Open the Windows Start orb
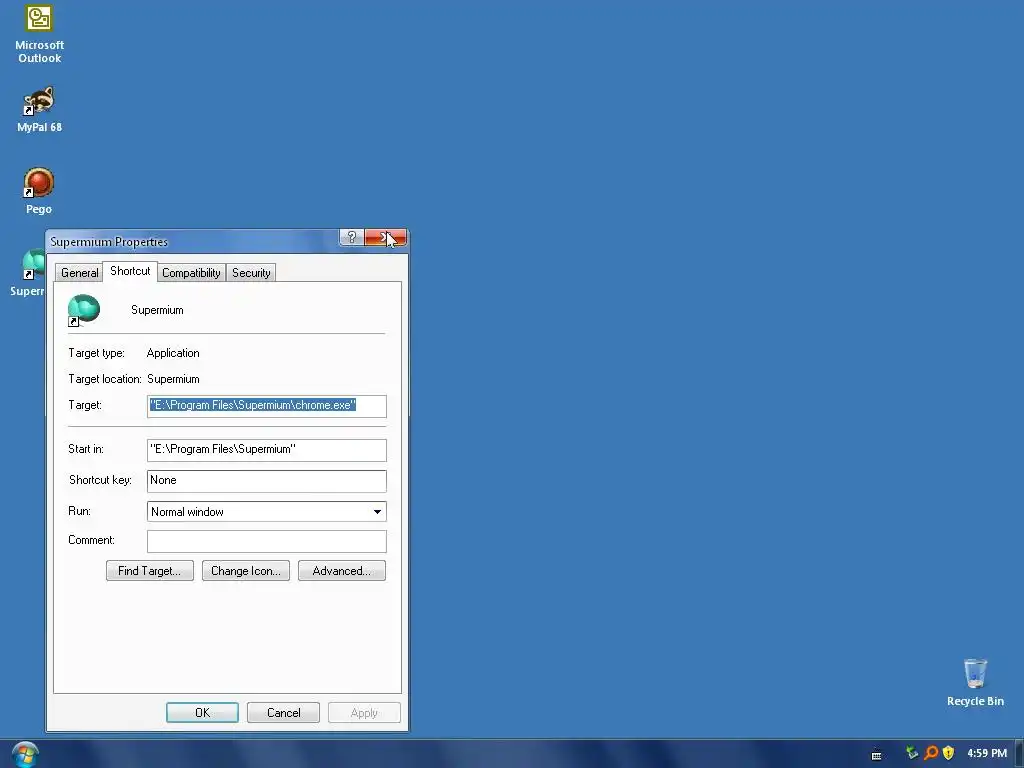The height and width of the screenshot is (768, 1024). (x=25, y=754)
